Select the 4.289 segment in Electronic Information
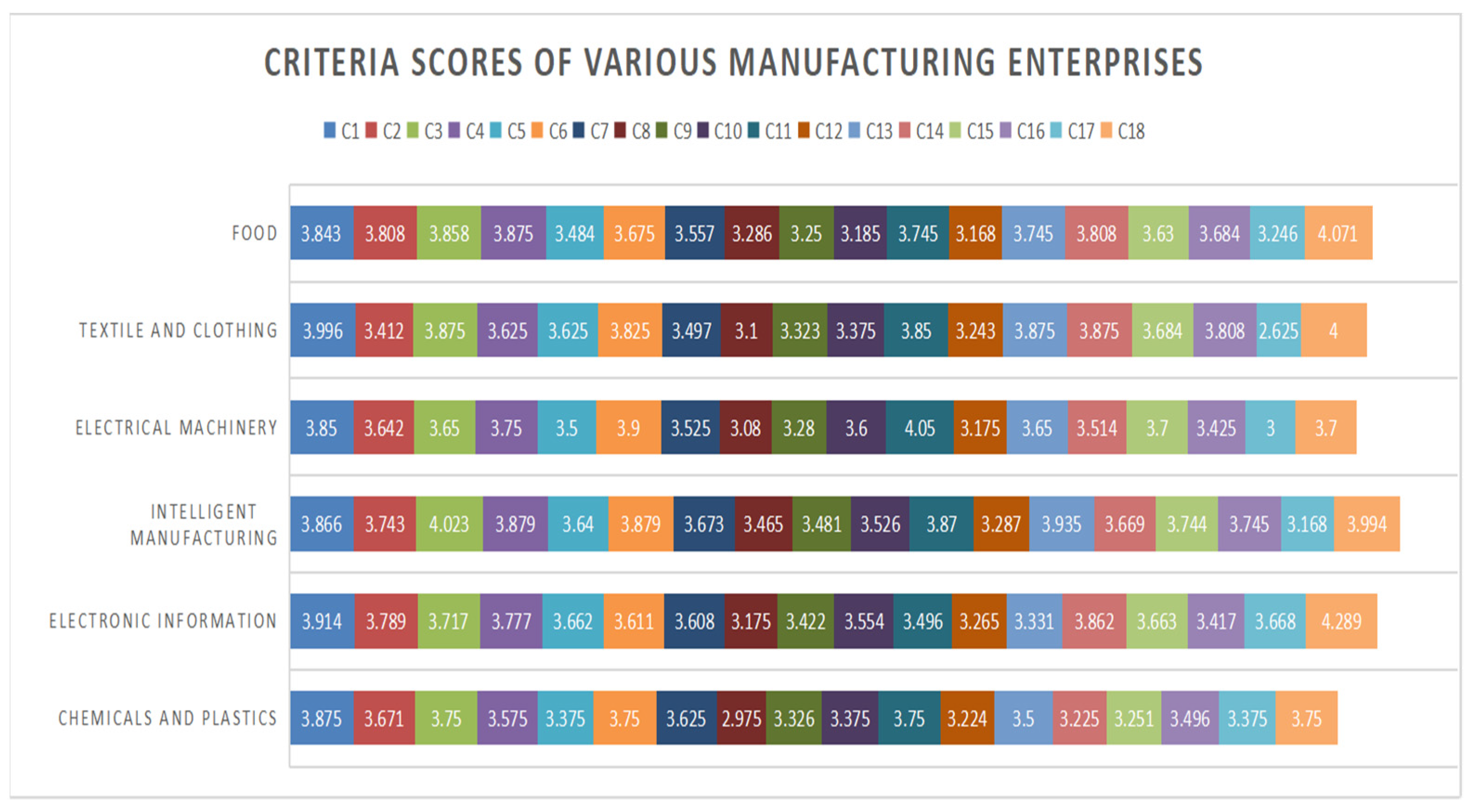The width and height of the screenshot is (1474, 812). [x=1341, y=621]
